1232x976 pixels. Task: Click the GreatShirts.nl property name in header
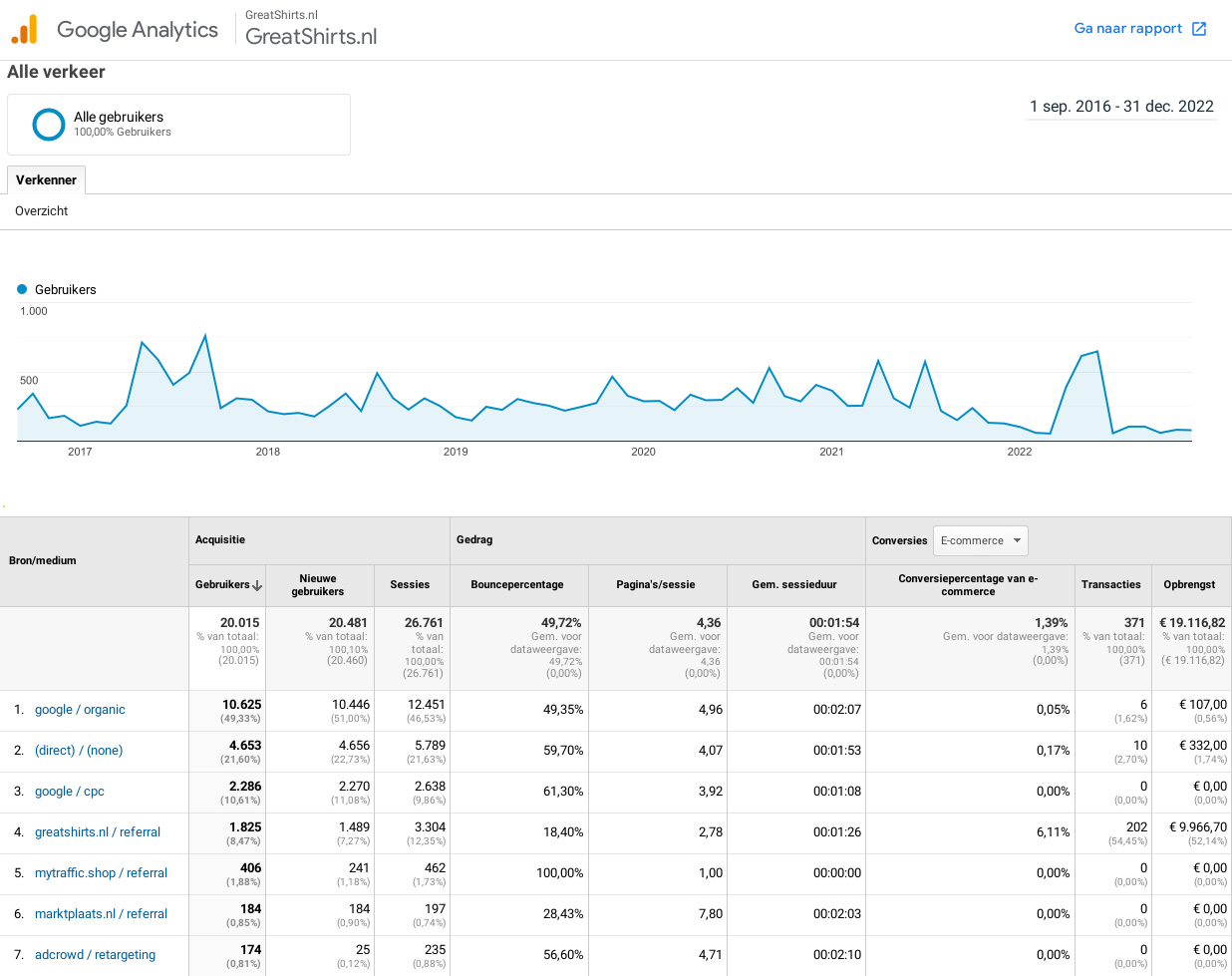tap(311, 36)
